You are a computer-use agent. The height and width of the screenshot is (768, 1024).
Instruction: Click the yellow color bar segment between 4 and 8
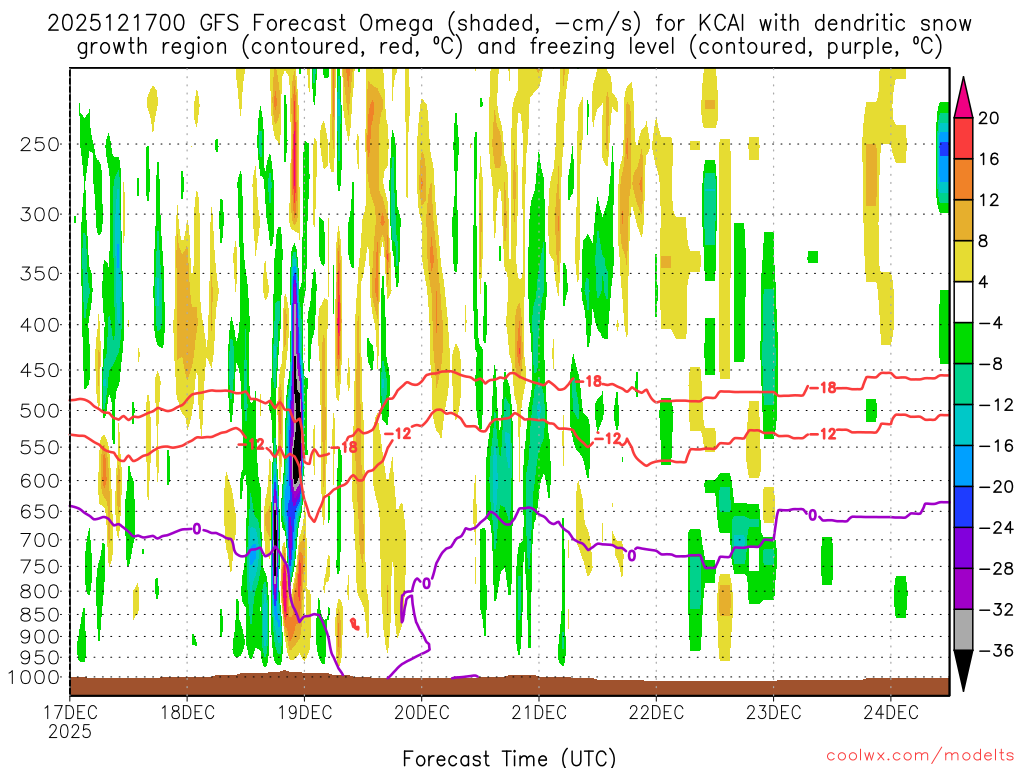(963, 261)
